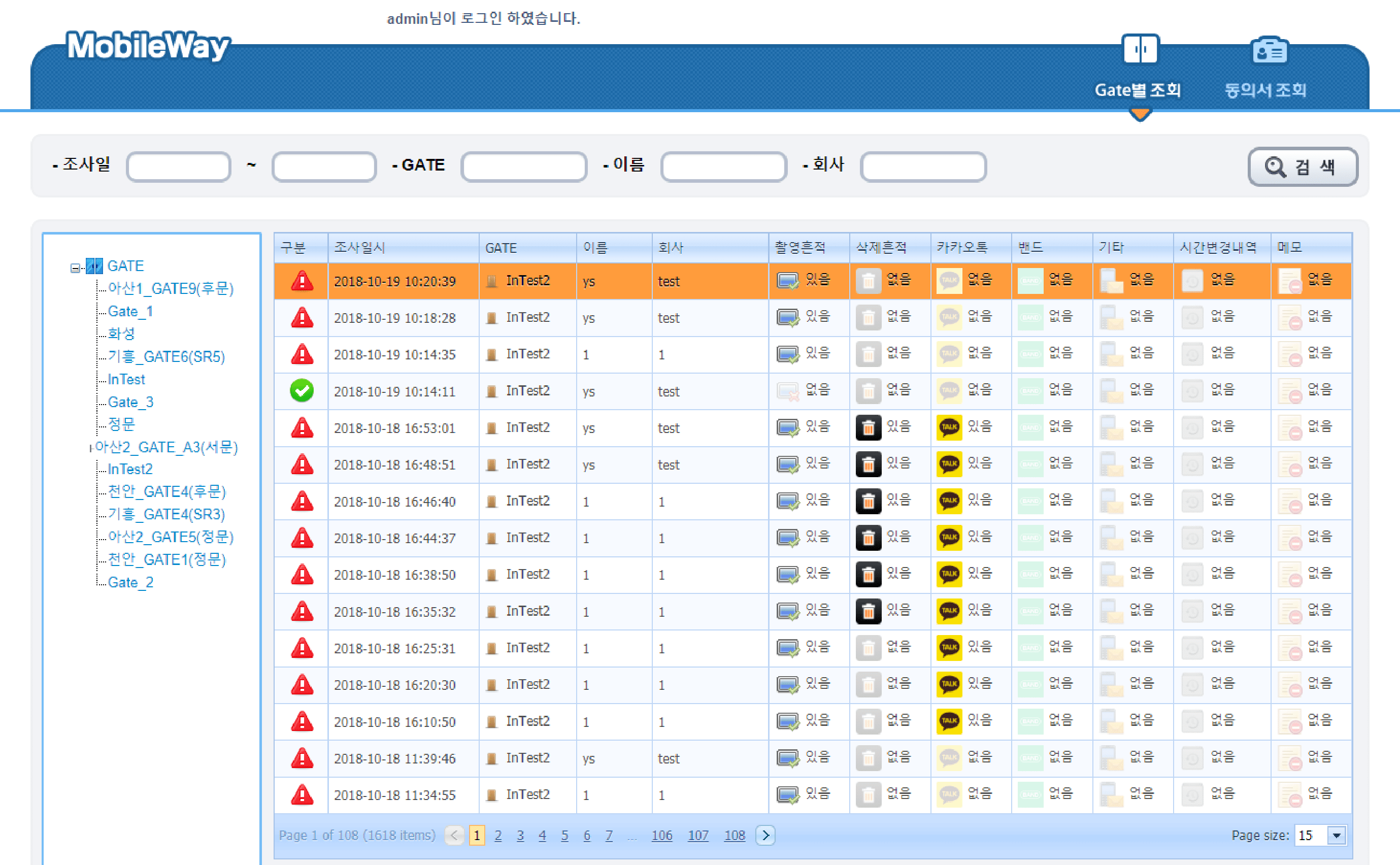Click 밴드 icon in 10:20:39 row

pos(1030,281)
